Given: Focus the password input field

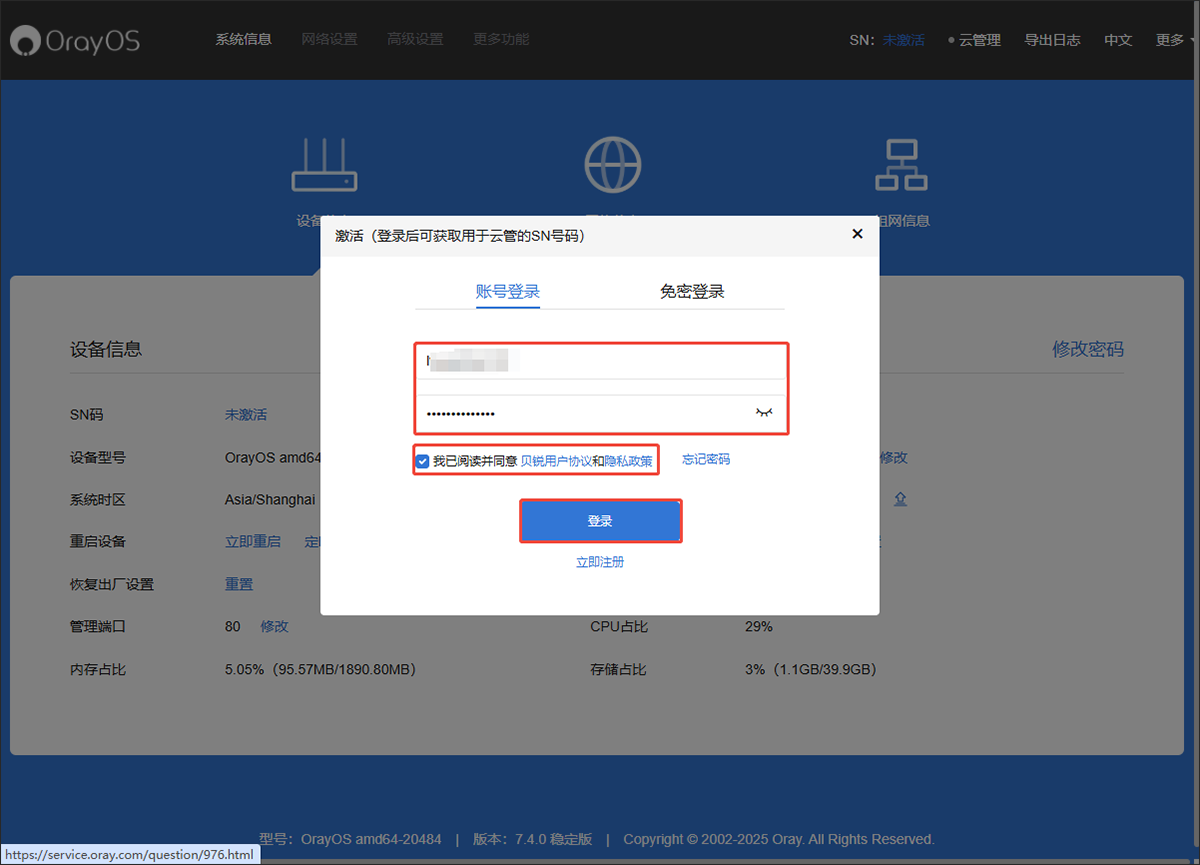Looking at the screenshot, I should coord(602,413).
